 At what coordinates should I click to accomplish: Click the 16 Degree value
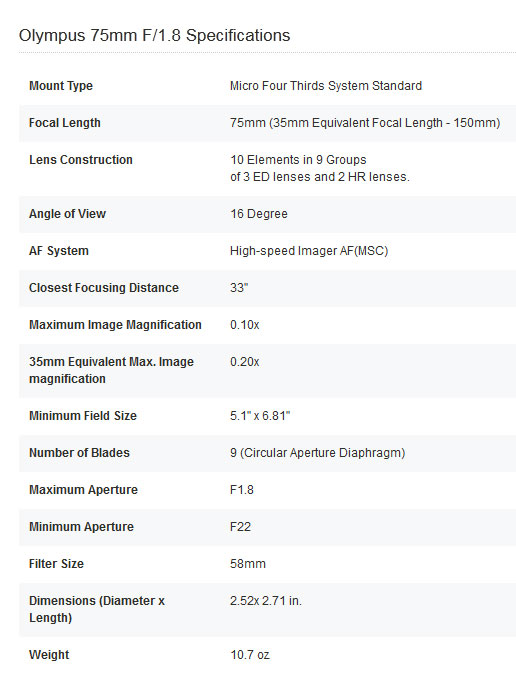click(x=259, y=214)
